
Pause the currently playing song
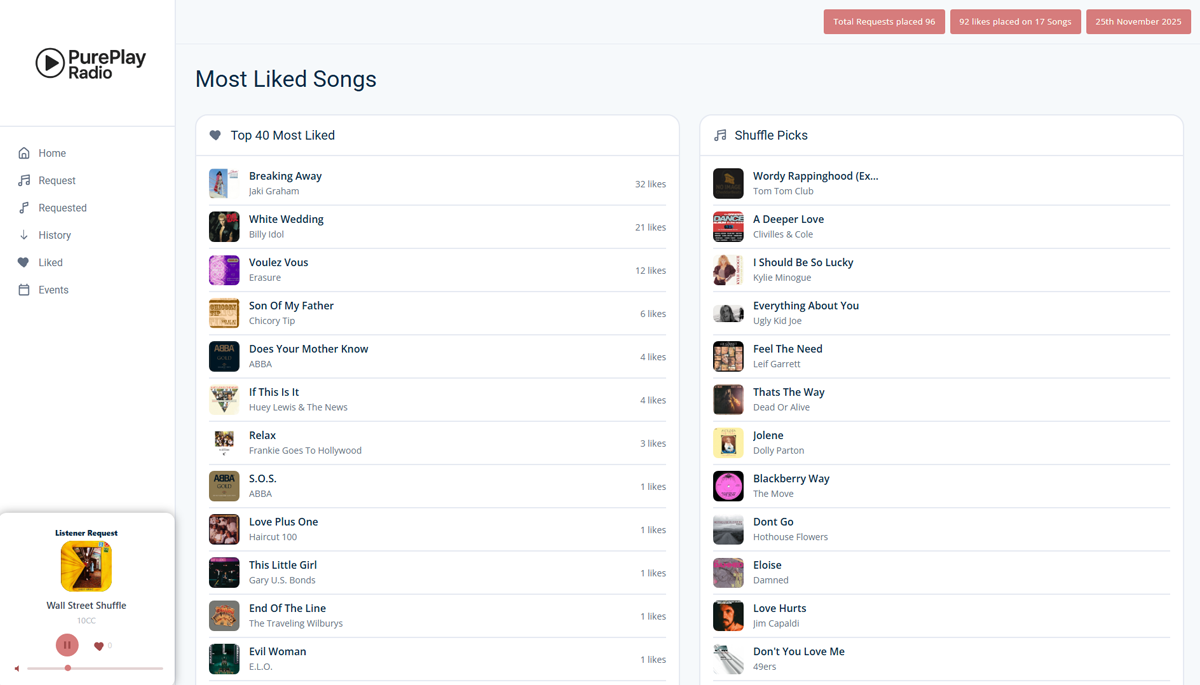(x=67, y=645)
